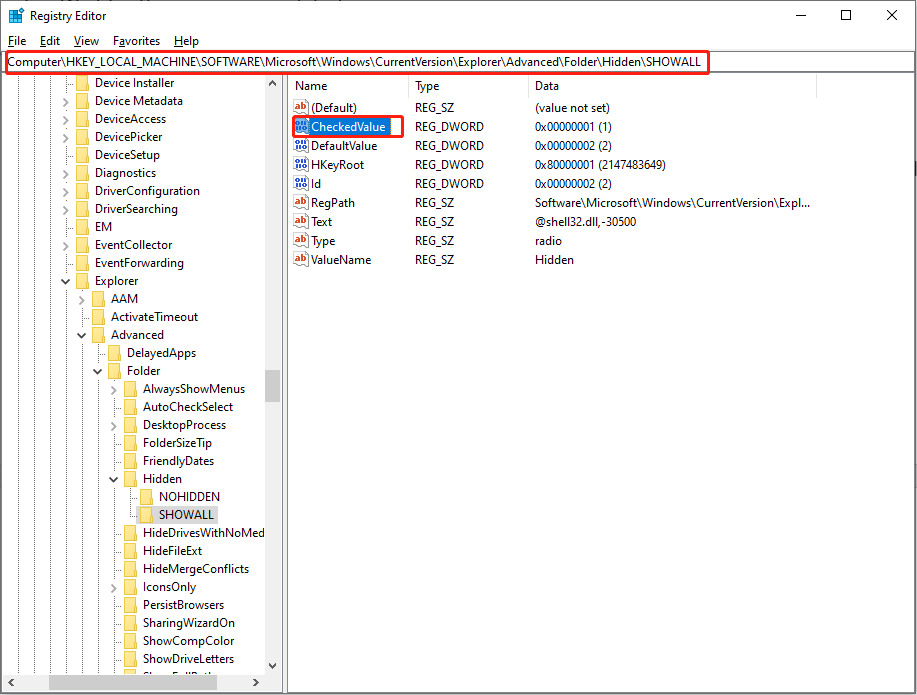Click the Registry Editor title bar icon

pos(16,16)
